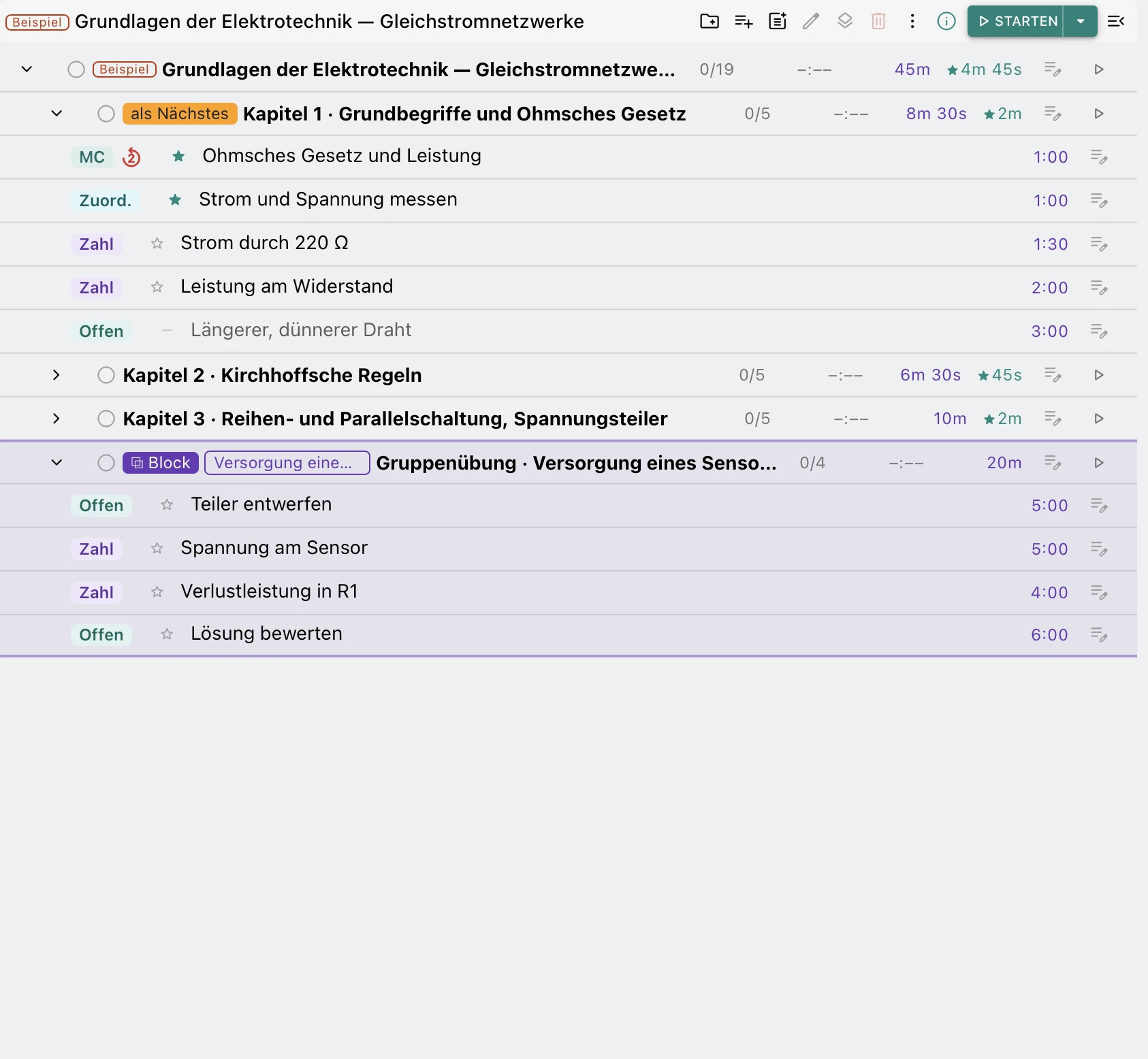The image size is (1148, 1059).
Task: Click the add-to-list icon in toolbar
Action: 744,21
